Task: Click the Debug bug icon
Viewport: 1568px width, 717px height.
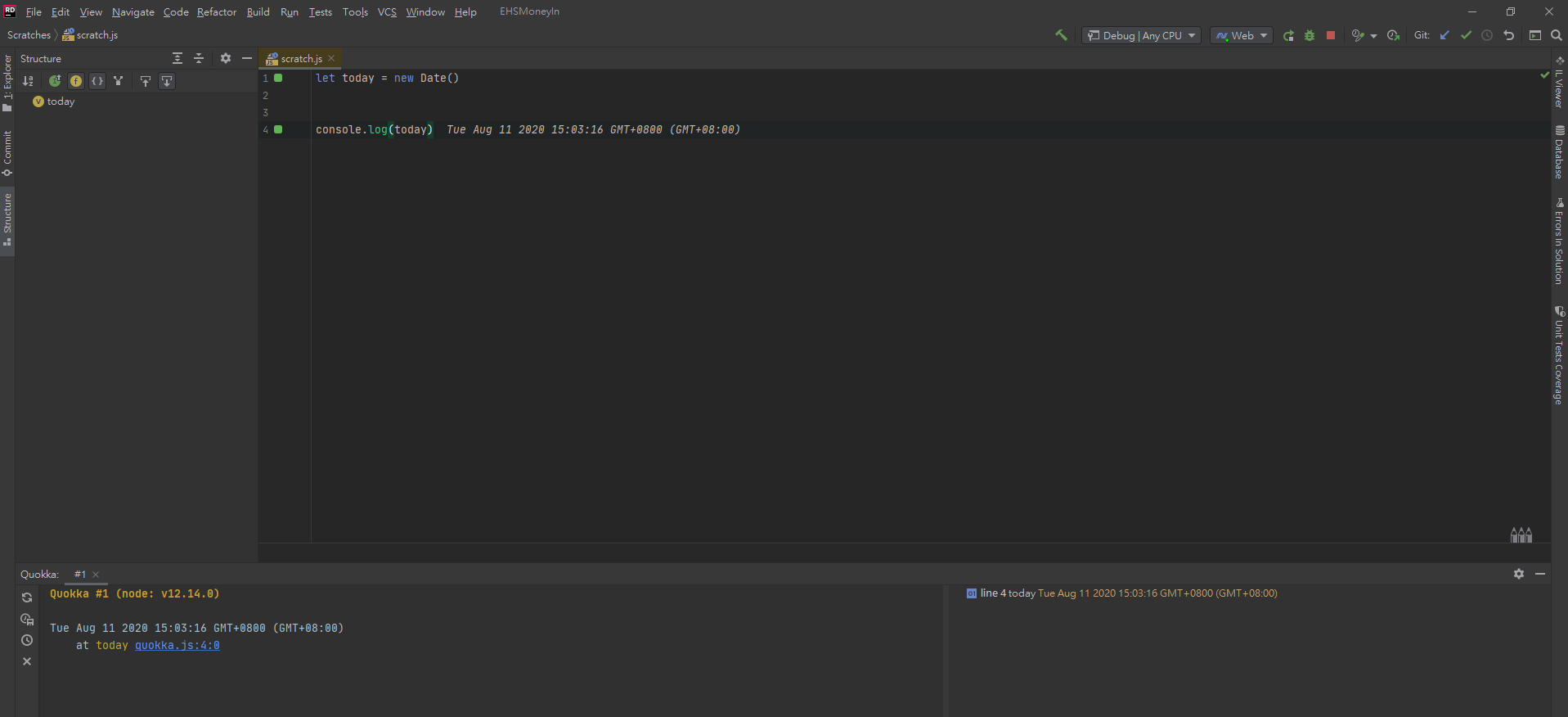Action: [x=1310, y=35]
